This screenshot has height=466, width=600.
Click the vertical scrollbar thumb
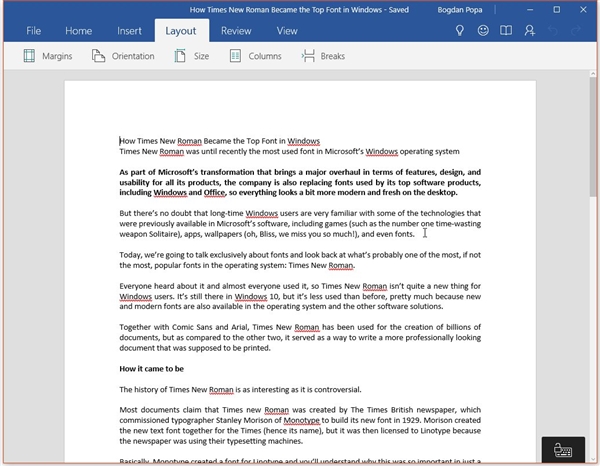[x=593, y=136]
